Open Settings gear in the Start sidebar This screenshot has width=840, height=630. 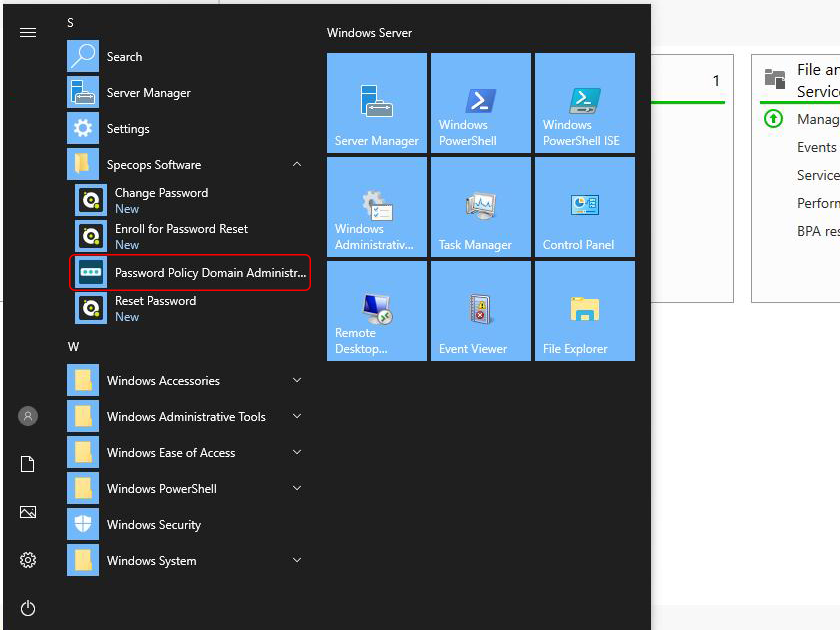[x=28, y=560]
